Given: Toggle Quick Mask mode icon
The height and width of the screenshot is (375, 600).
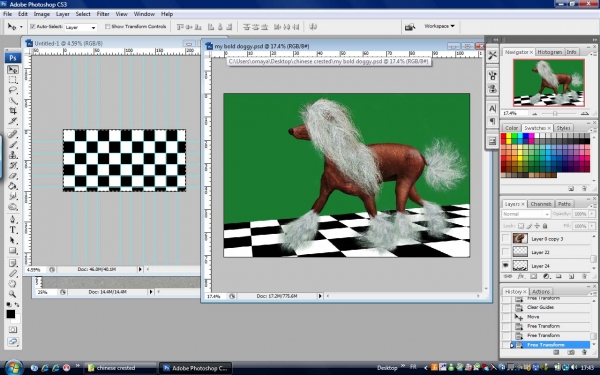Looking at the screenshot, I should coord(13,329).
